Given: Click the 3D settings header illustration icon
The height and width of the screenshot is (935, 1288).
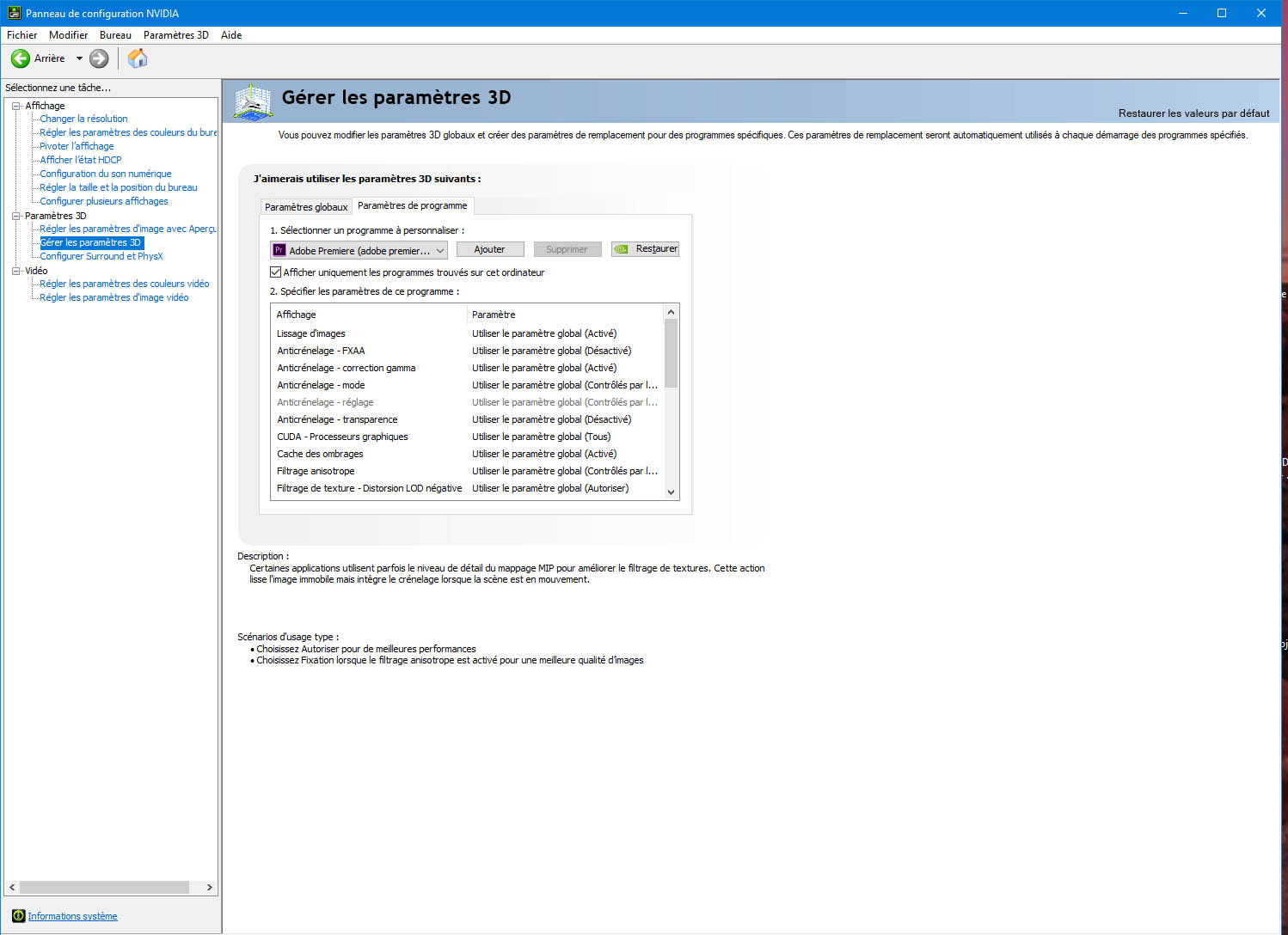Looking at the screenshot, I should click(x=253, y=101).
